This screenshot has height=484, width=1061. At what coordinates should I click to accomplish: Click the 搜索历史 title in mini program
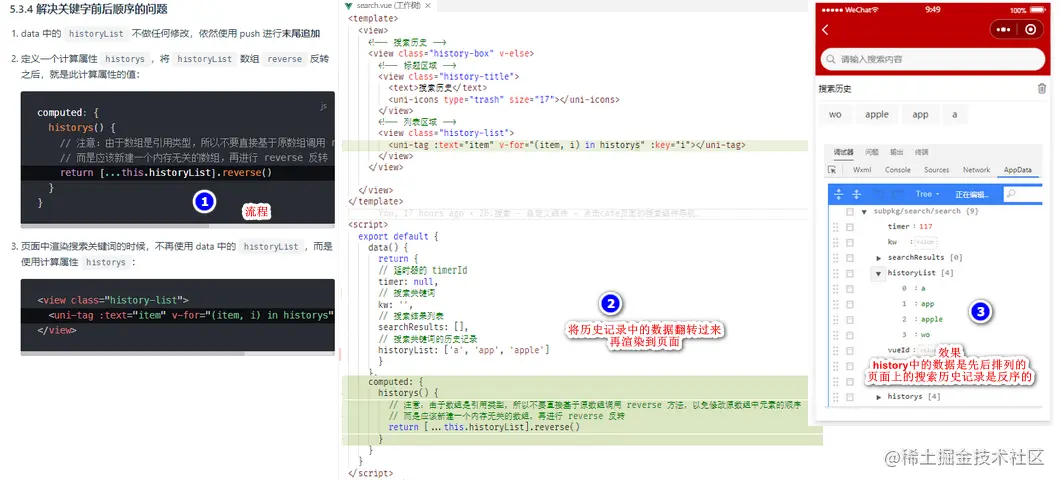coord(835,89)
